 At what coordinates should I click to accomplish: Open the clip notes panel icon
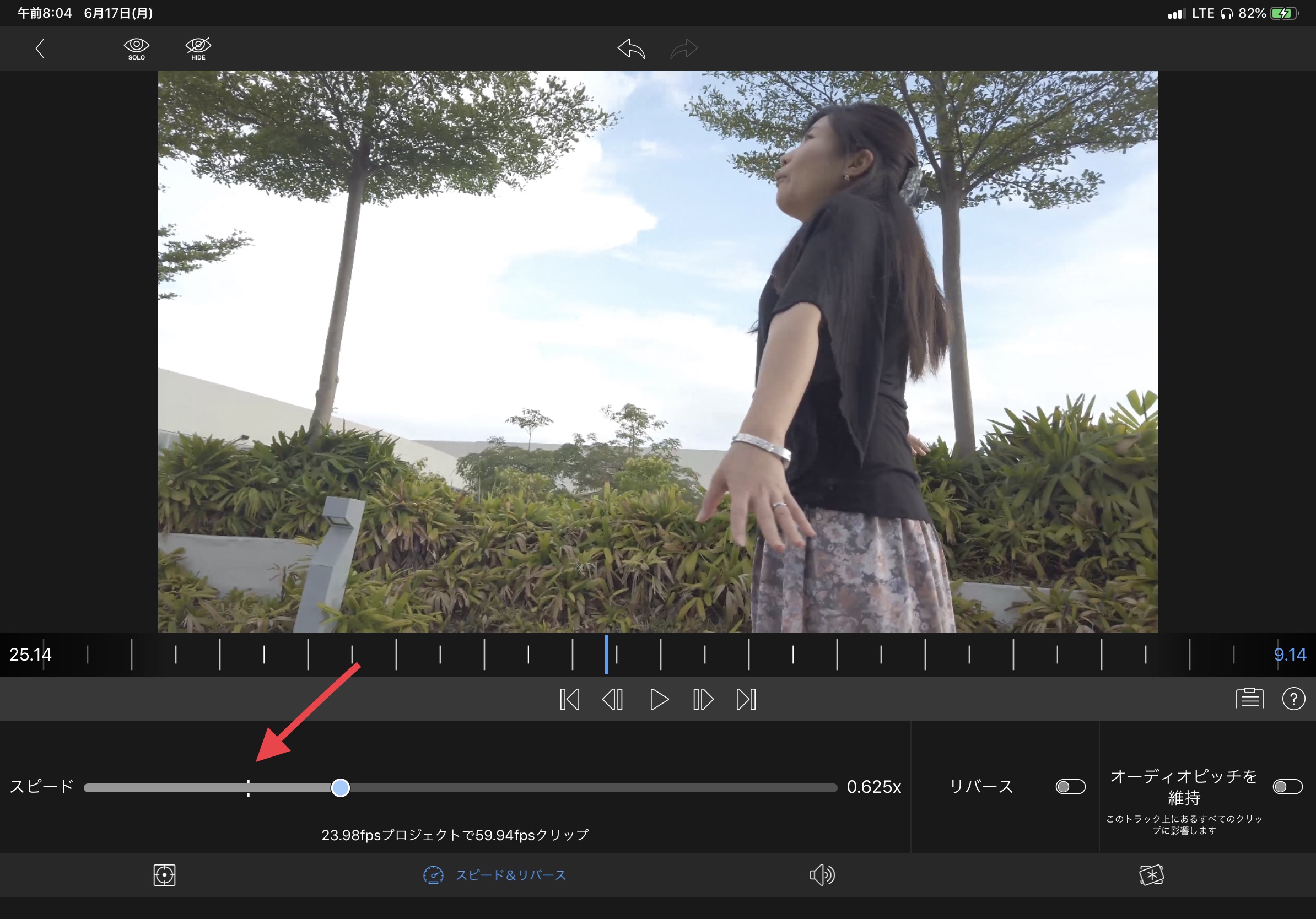(x=1249, y=699)
